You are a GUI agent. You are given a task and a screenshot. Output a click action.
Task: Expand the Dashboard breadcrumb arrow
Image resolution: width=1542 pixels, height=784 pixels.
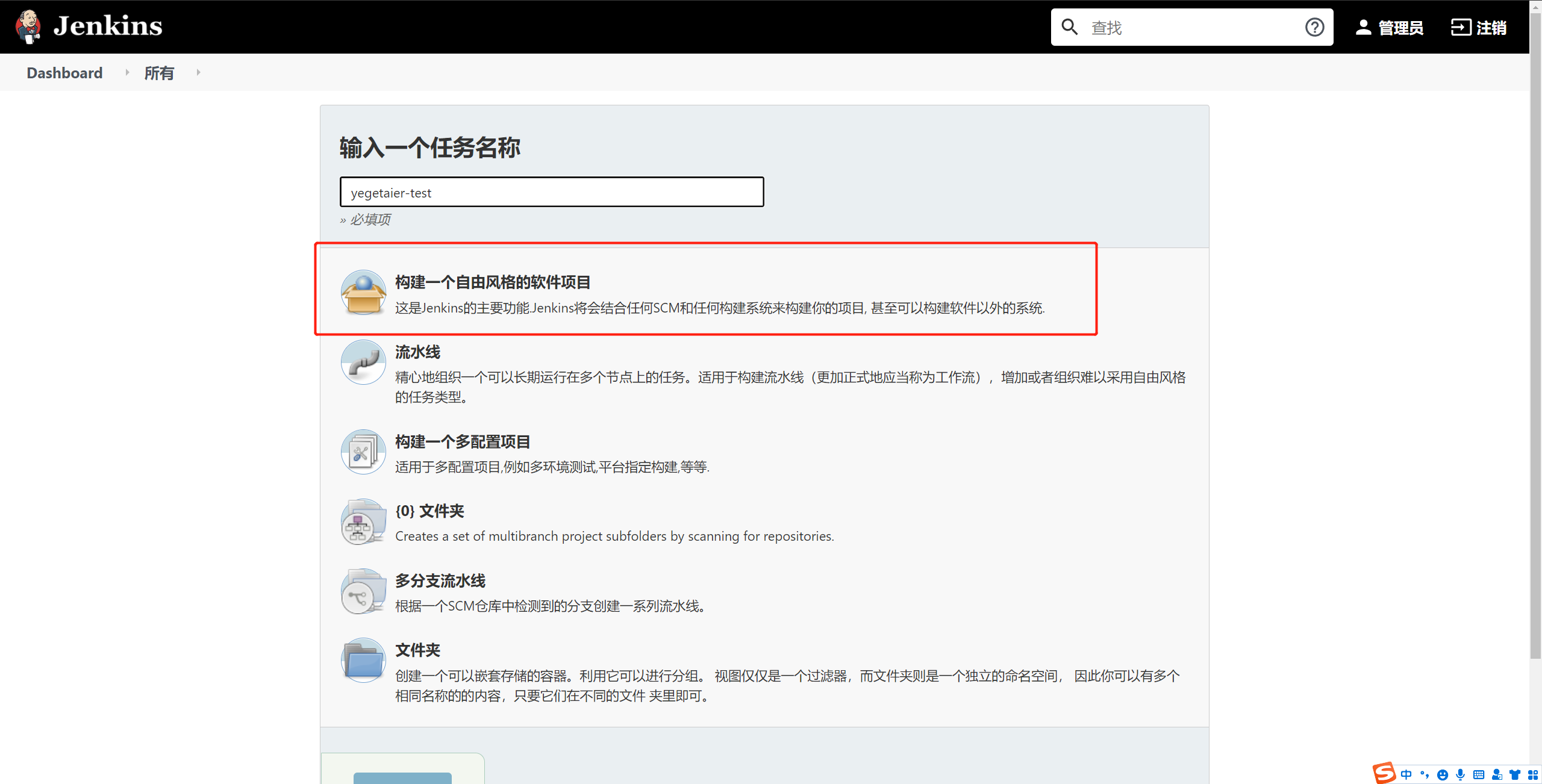tap(127, 72)
